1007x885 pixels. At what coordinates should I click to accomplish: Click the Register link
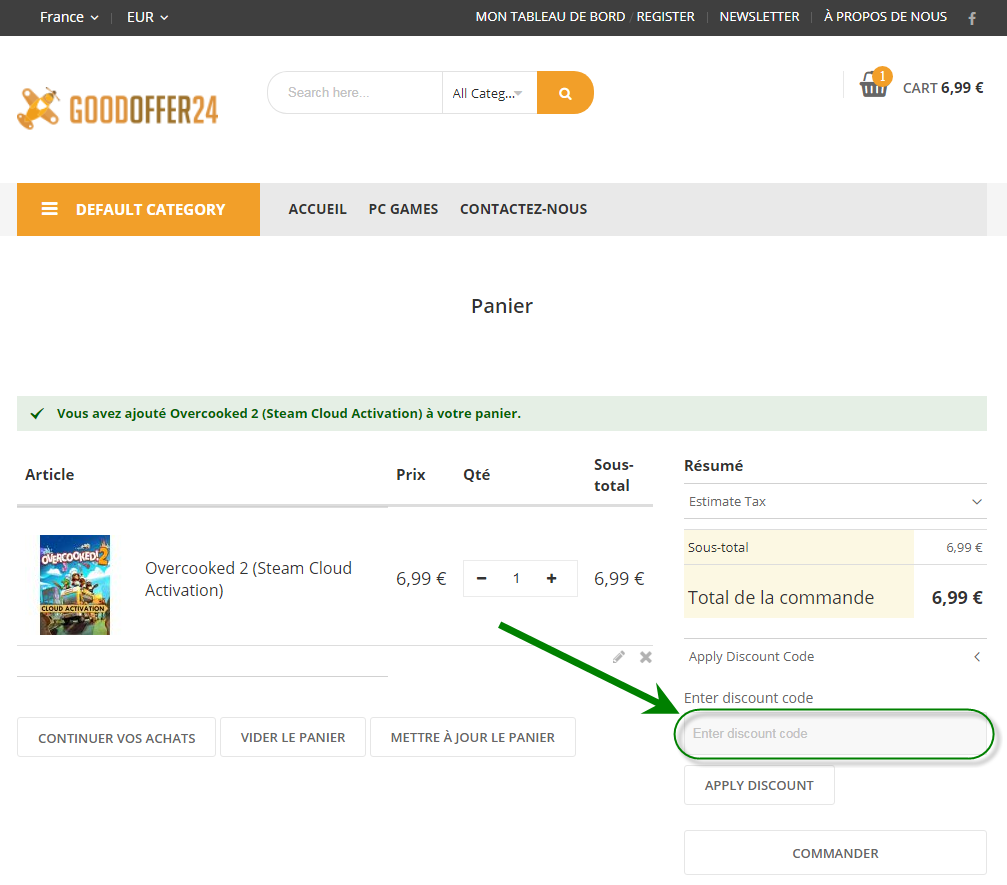[x=665, y=17]
